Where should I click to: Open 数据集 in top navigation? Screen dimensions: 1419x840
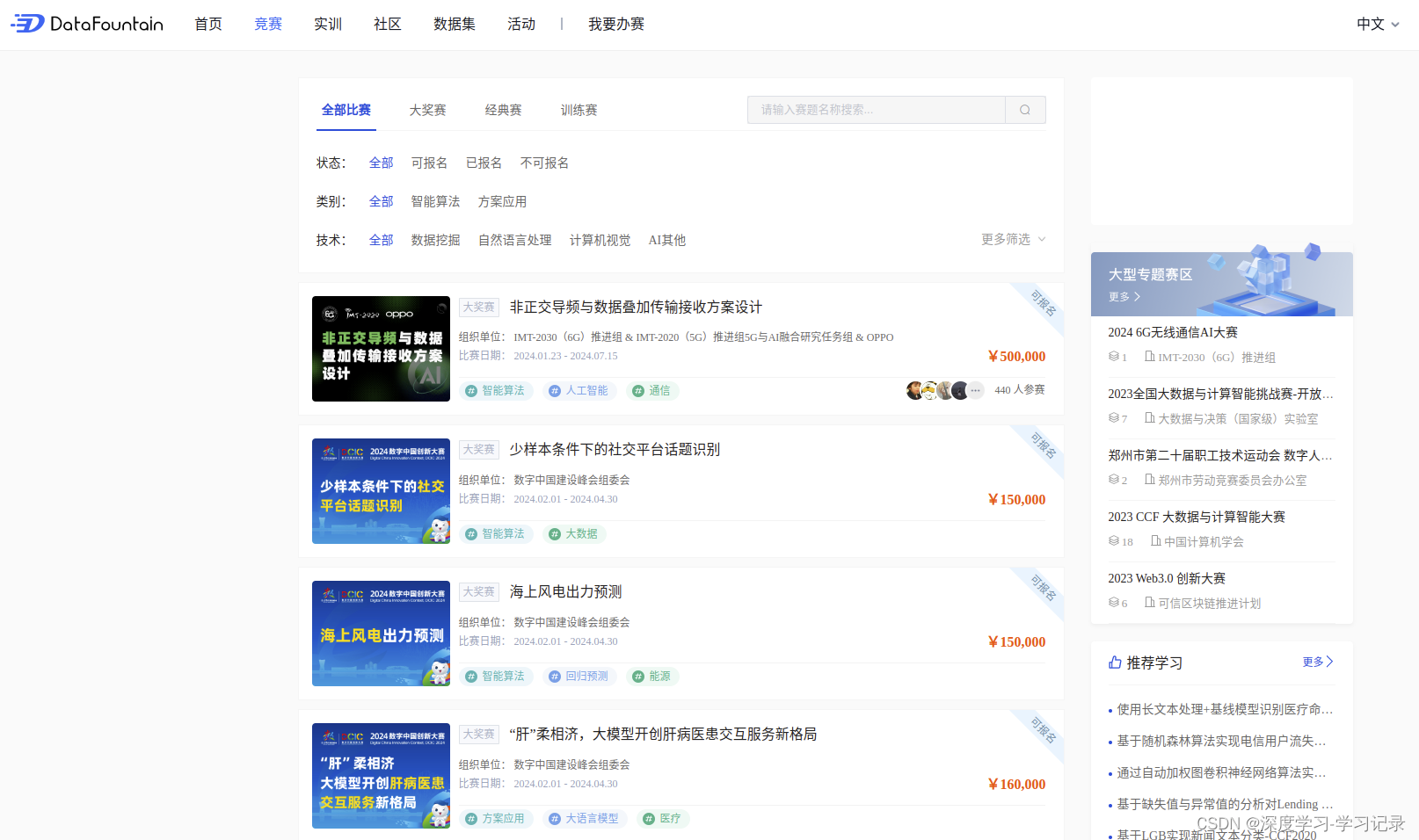(x=455, y=24)
